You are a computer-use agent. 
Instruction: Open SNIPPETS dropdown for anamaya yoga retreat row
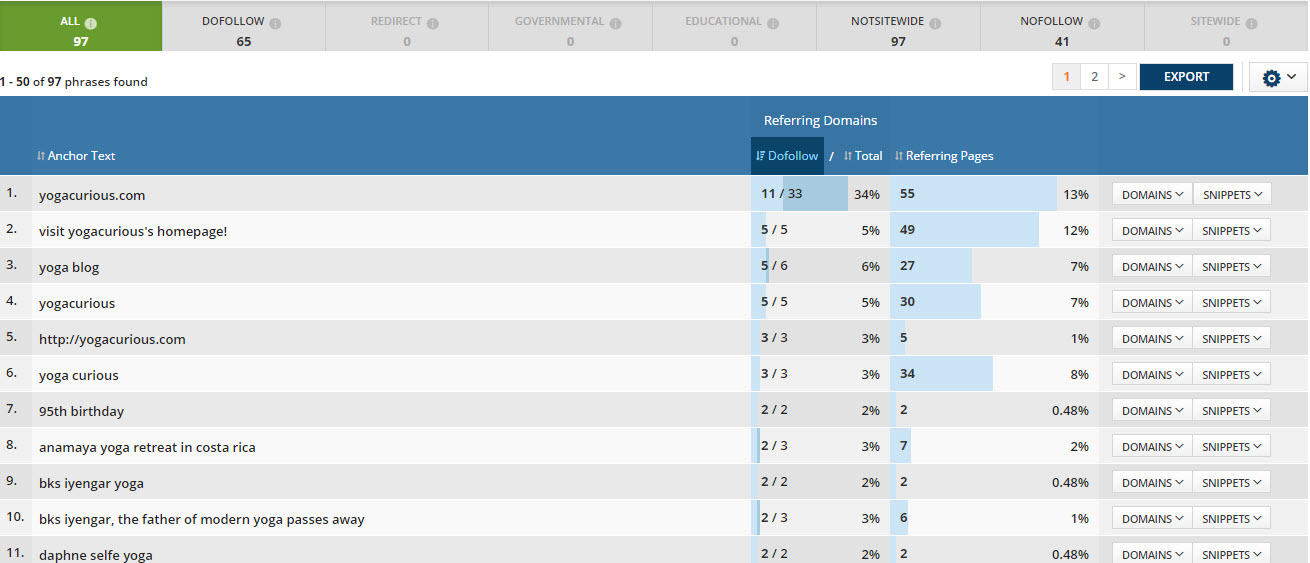pyautogui.click(x=1231, y=446)
